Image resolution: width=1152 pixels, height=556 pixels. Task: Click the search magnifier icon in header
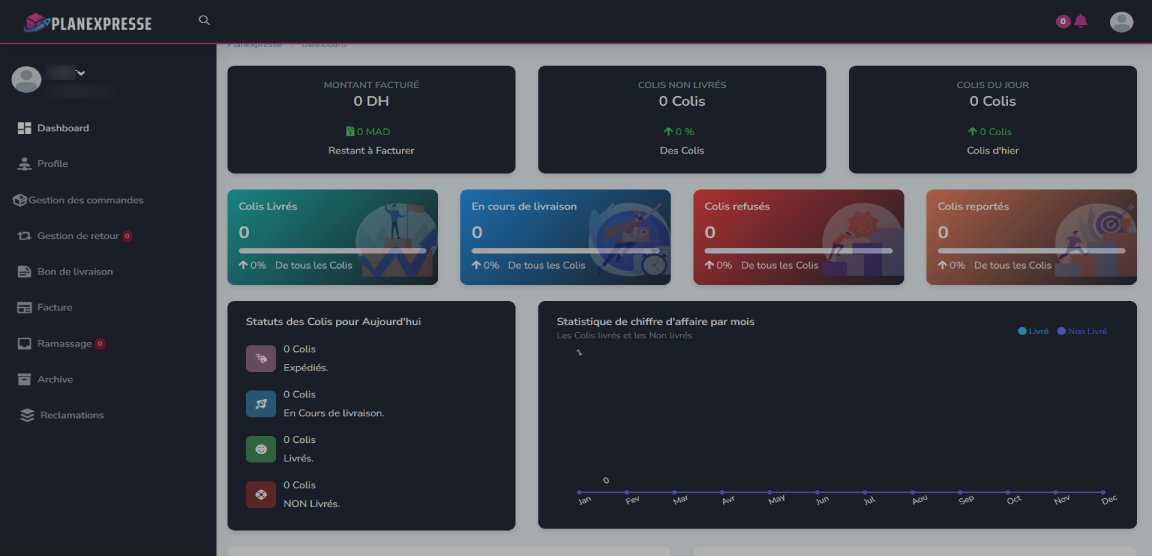point(204,20)
